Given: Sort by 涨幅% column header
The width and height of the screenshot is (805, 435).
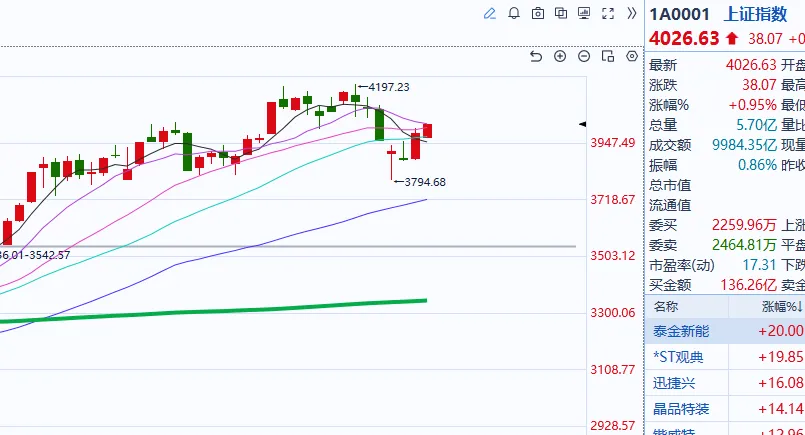Looking at the screenshot, I should click(x=782, y=307).
